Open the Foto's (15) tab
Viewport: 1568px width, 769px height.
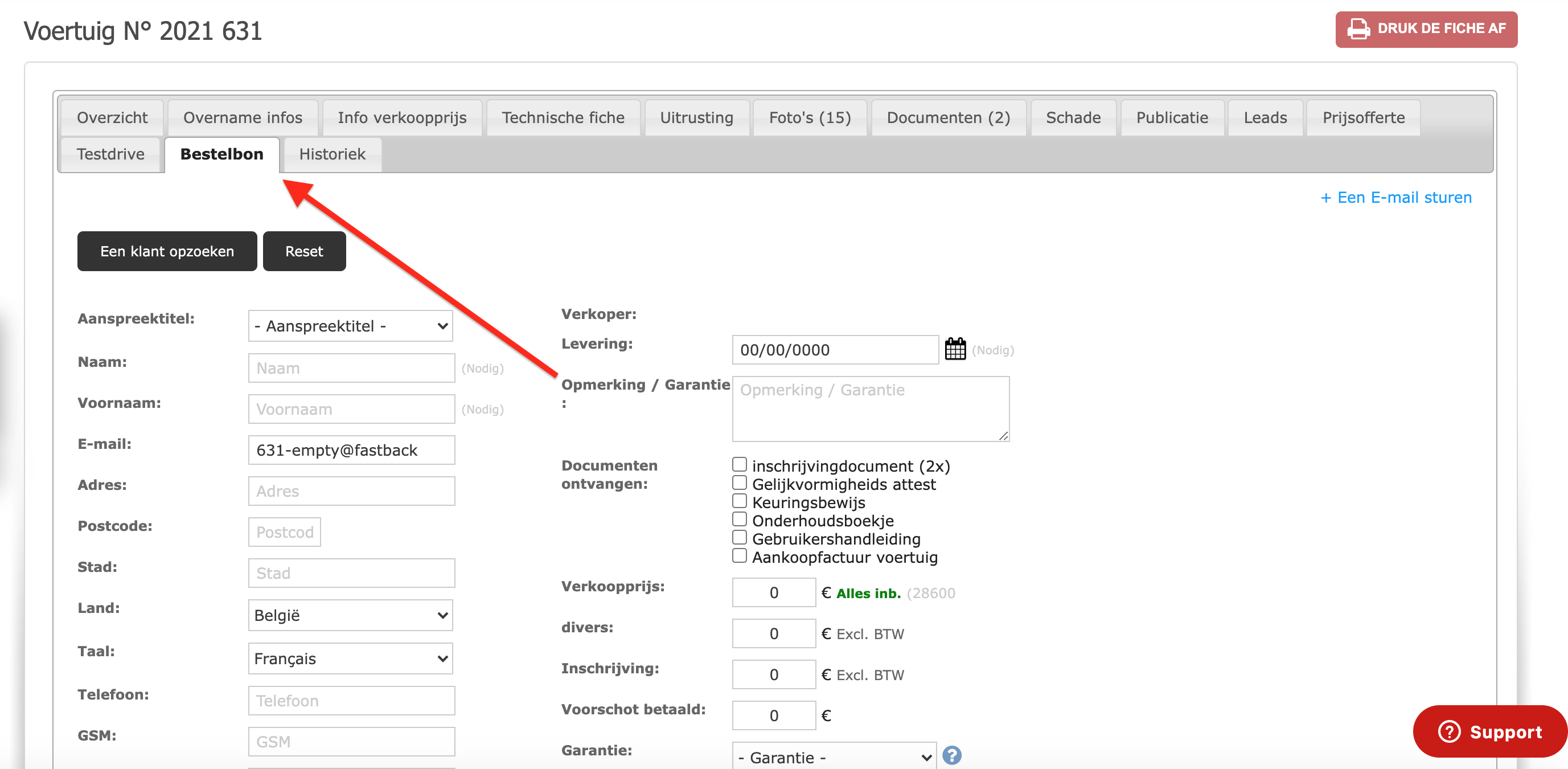[x=810, y=117]
